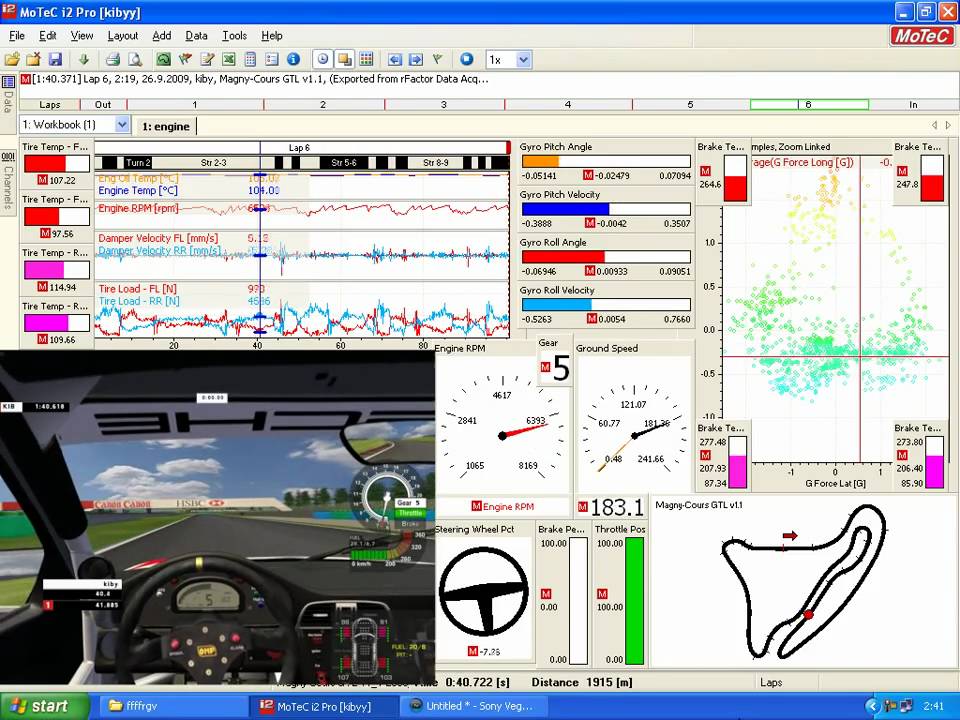This screenshot has height=720, width=960.
Task: Click the details list toolbar icon
Action: click(x=272, y=59)
